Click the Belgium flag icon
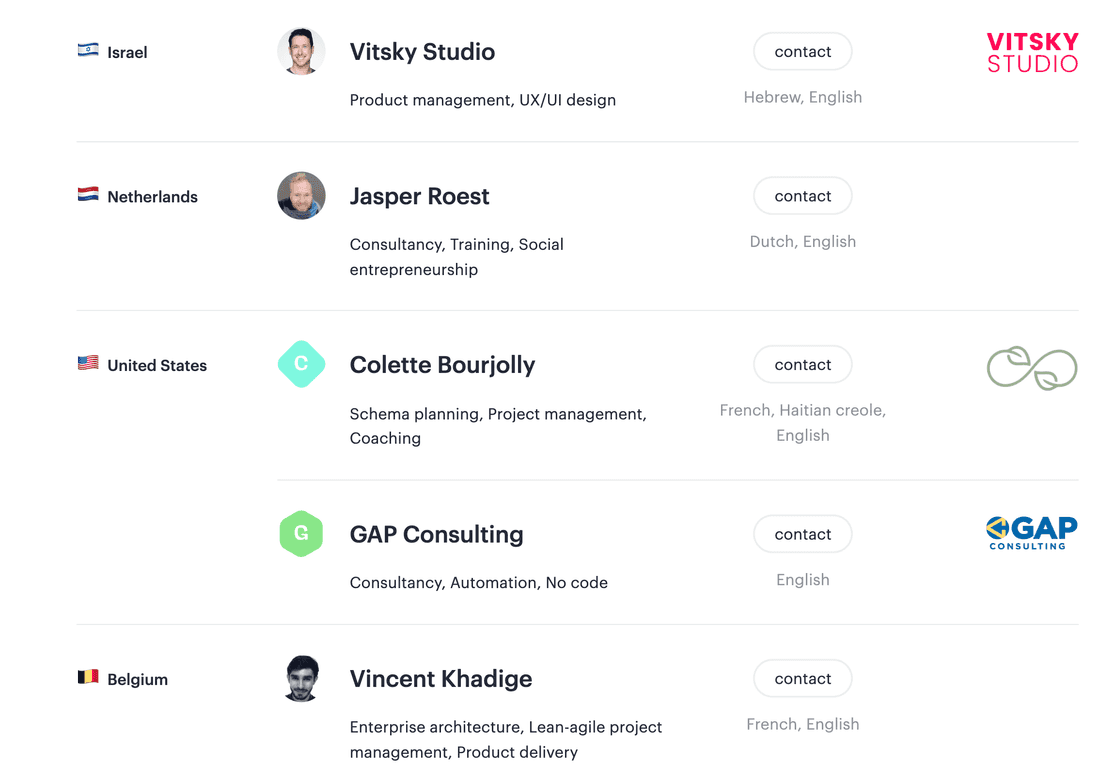 coord(88,678)
